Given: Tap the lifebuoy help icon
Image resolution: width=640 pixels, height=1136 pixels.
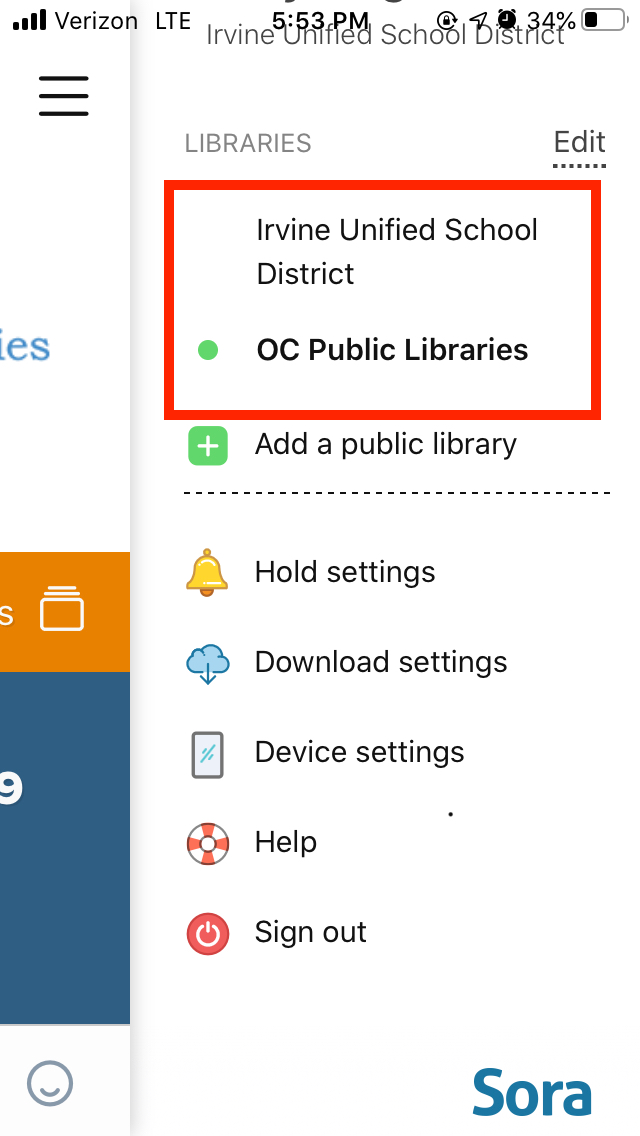Looking at the screenshot, I should coord(208,843).
